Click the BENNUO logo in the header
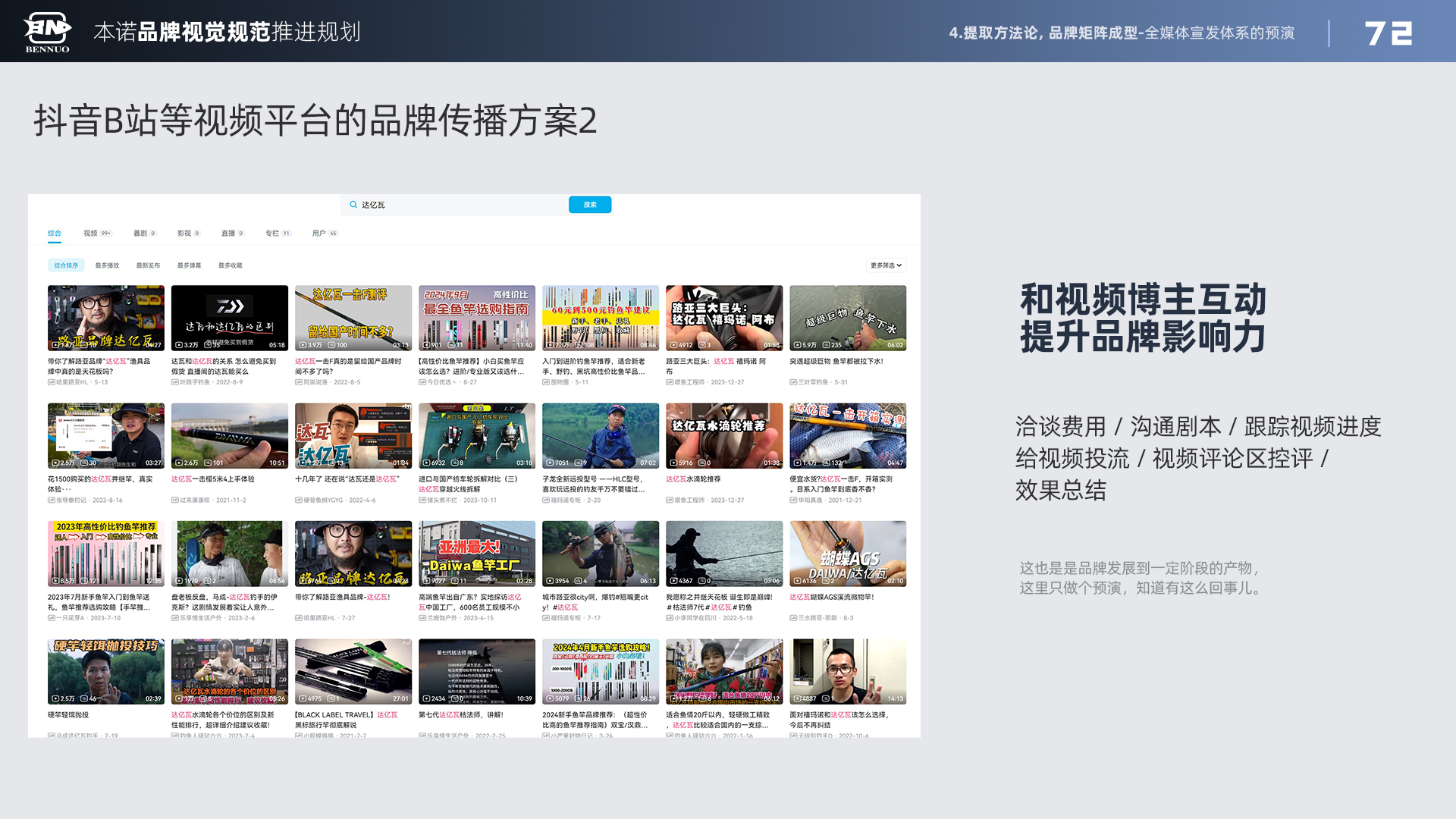Image resolution: width=1456 pixels, height=819 pixels. point(47,32)
